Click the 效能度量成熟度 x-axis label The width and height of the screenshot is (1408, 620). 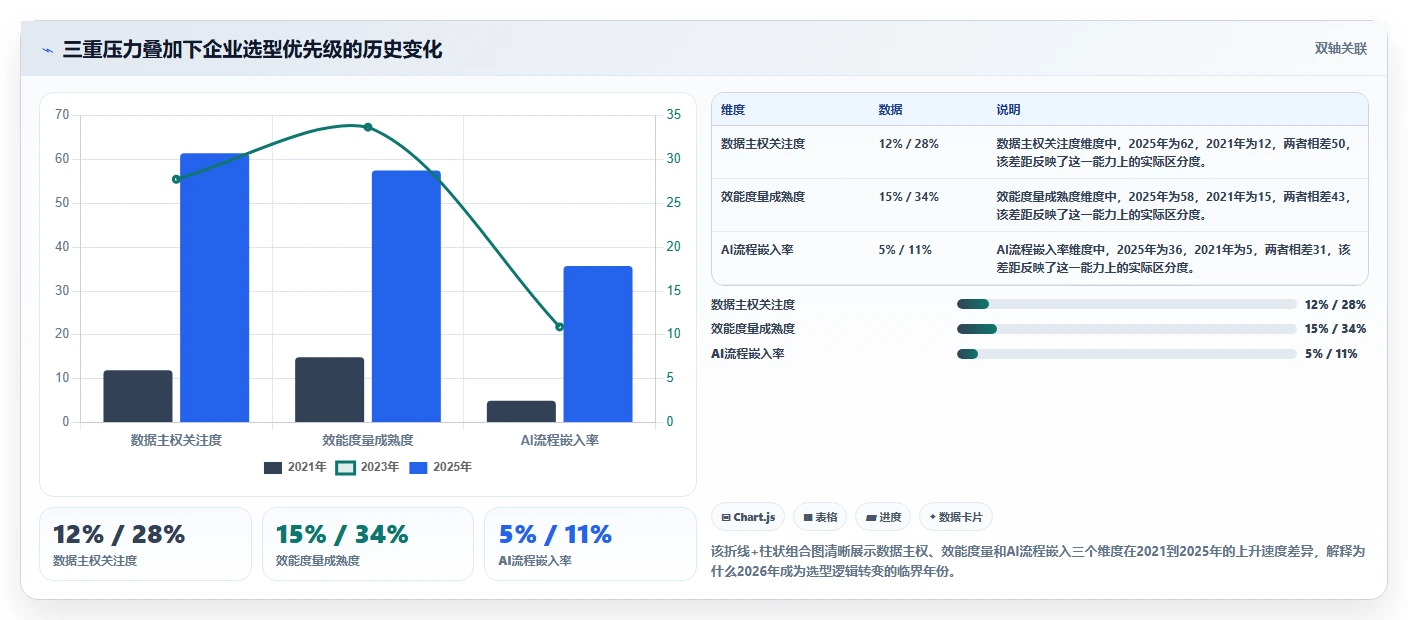(367, 440)
